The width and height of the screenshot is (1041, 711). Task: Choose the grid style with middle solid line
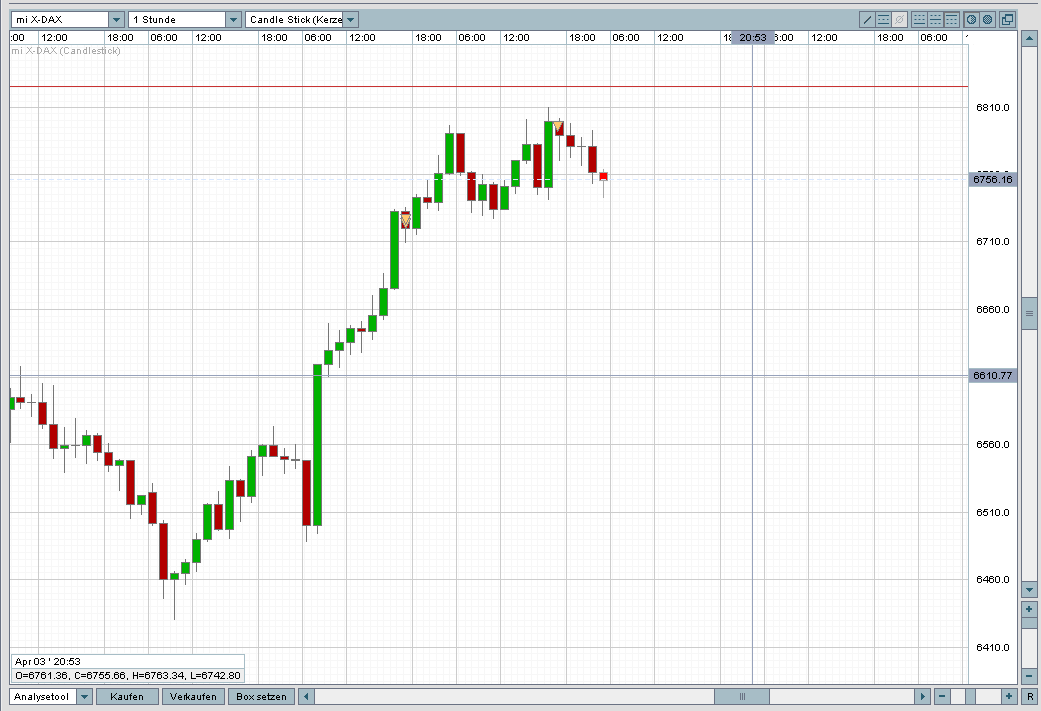coord(935,20)
